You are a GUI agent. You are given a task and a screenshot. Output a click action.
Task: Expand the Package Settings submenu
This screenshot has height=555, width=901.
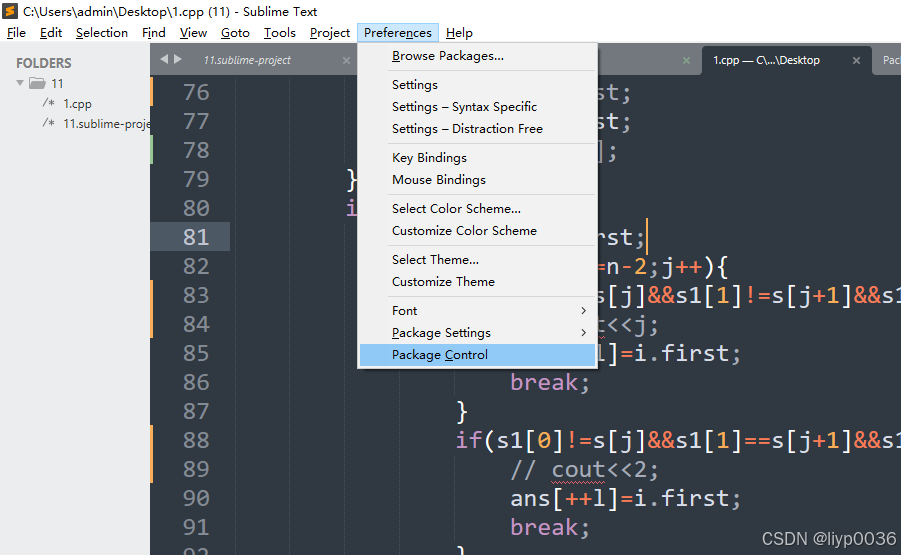[x=478, y=333]
